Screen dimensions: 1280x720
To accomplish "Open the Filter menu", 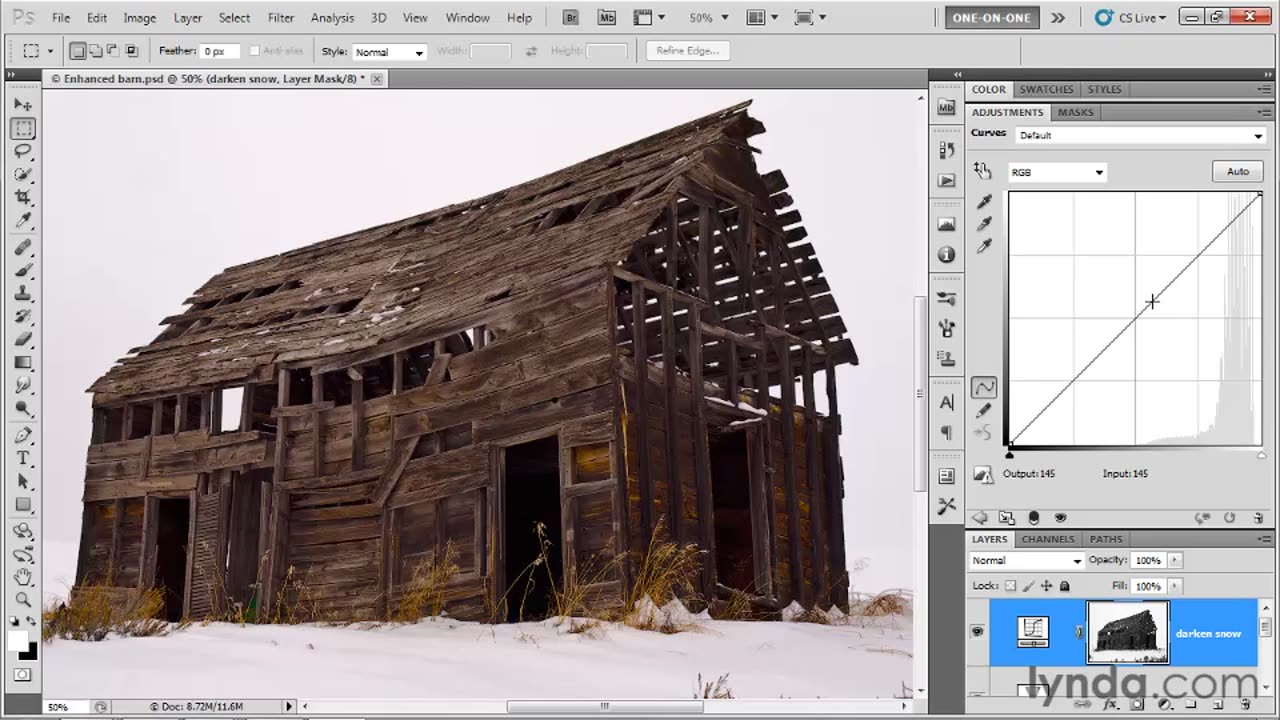I will coord(281,17).
